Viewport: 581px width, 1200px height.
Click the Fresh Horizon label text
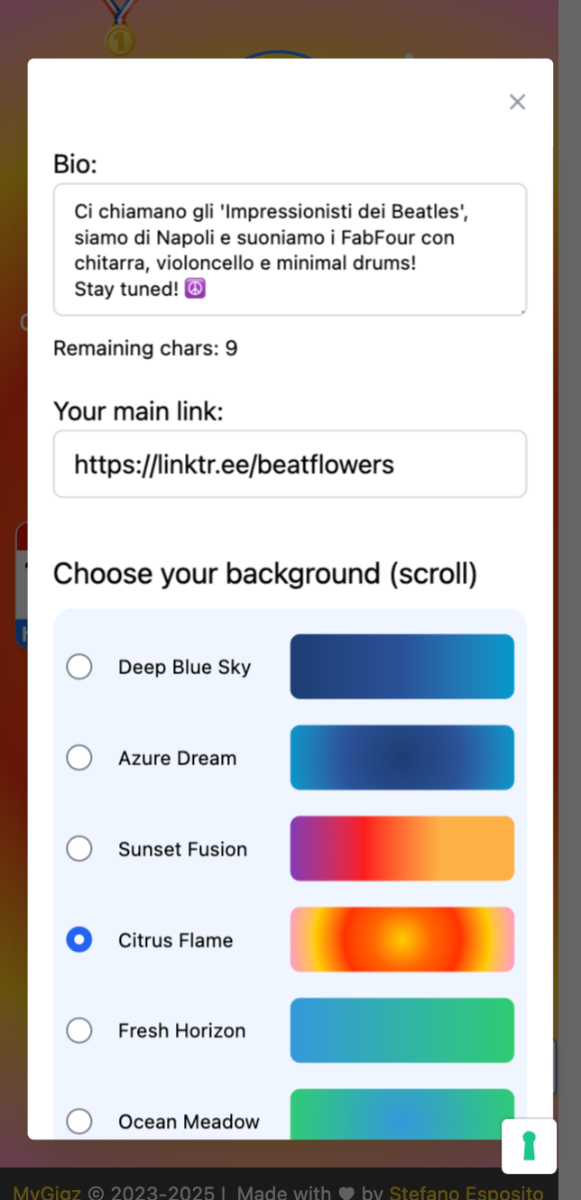(x=182, y=1030)
